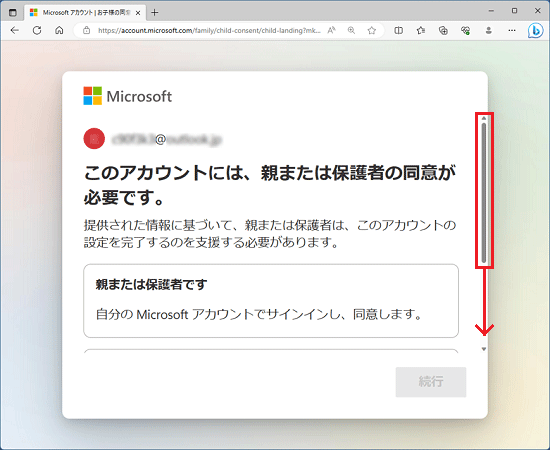Click text 自分の Microsoft アカウントでサインインし、同意します。
This screenshot has height=450, width=550.
tap(259, 314)
